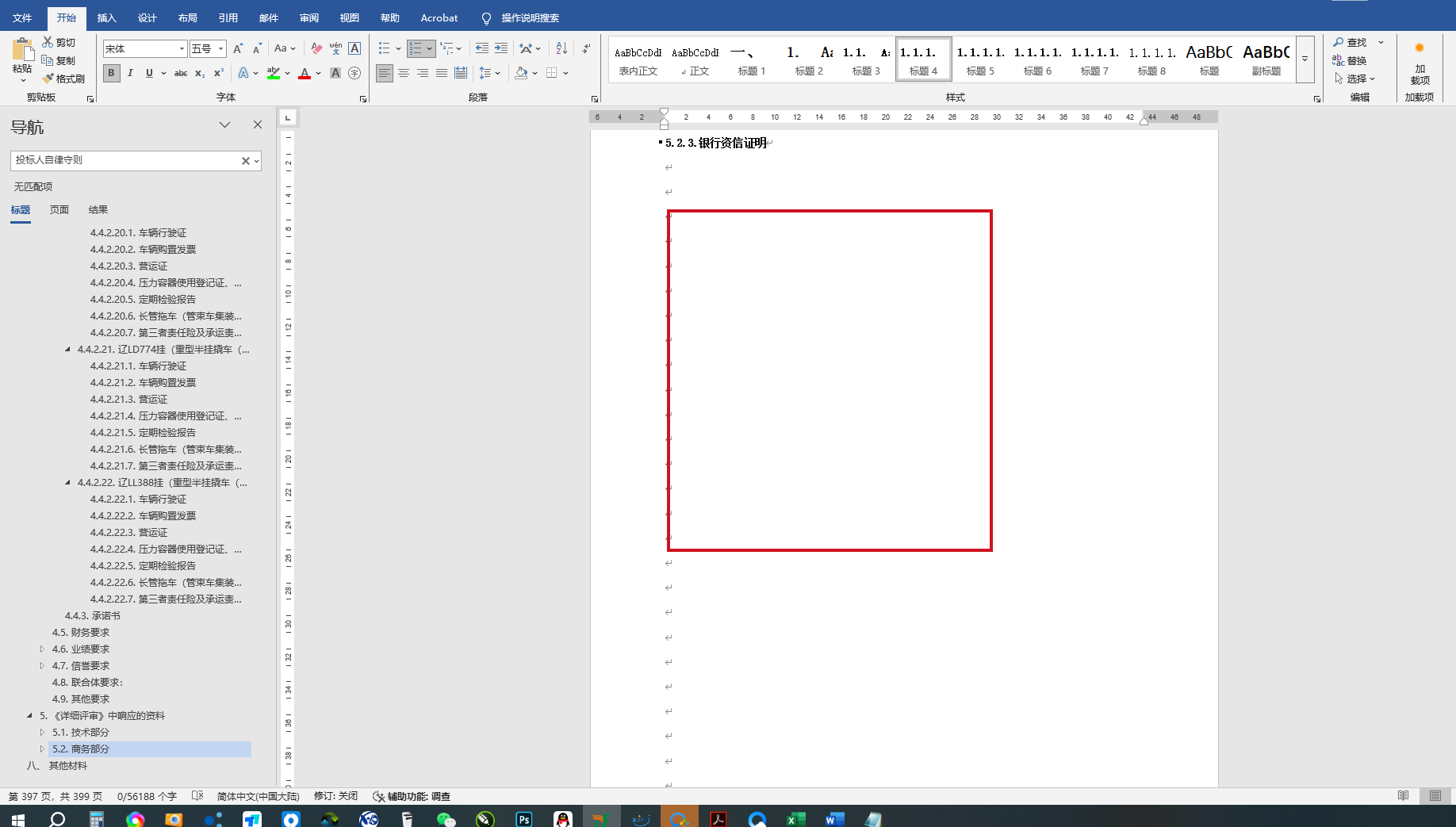Sort the paragraphs with the A-Z sort icon
This screenshot has width=1456, height=827.
pyautogui.click(x=561, y=48)
